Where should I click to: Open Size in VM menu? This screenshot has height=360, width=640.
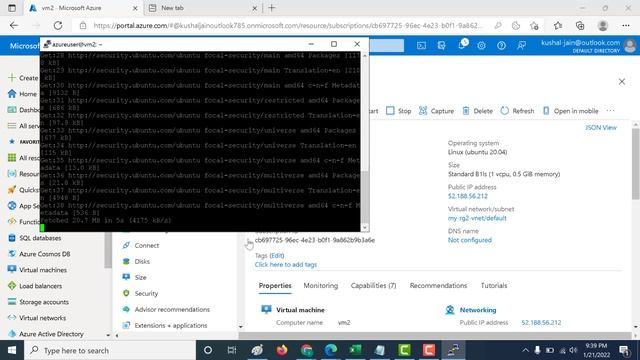click(140, 277)
